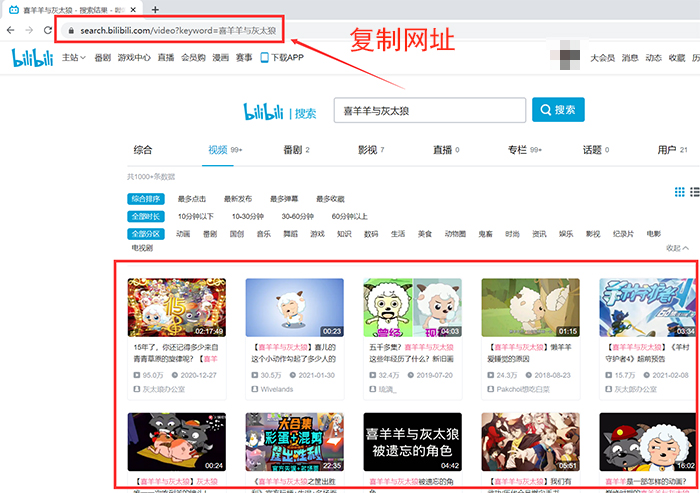Filter duration 30-60分钟
The image size is (700, 493).
point(297,217)
